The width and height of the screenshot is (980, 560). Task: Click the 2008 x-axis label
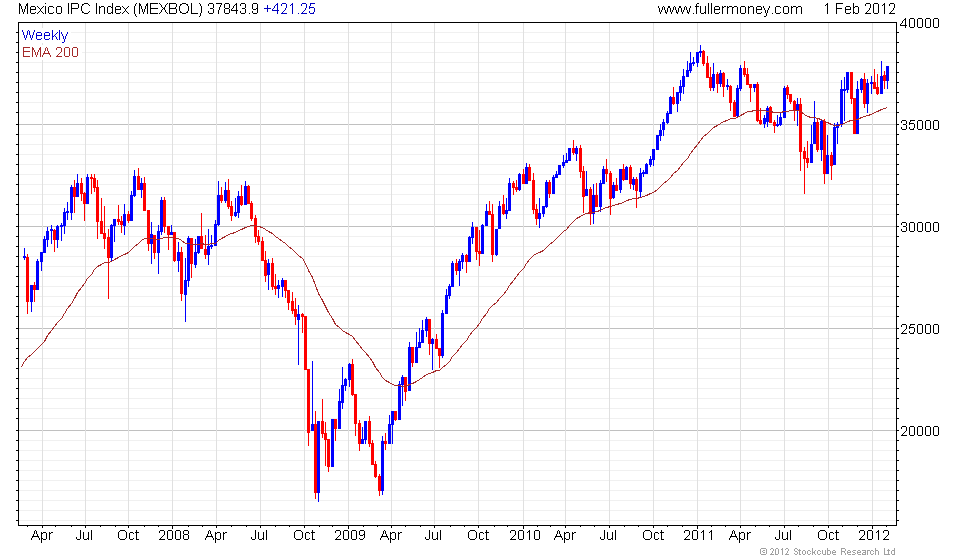click(174, 535)
